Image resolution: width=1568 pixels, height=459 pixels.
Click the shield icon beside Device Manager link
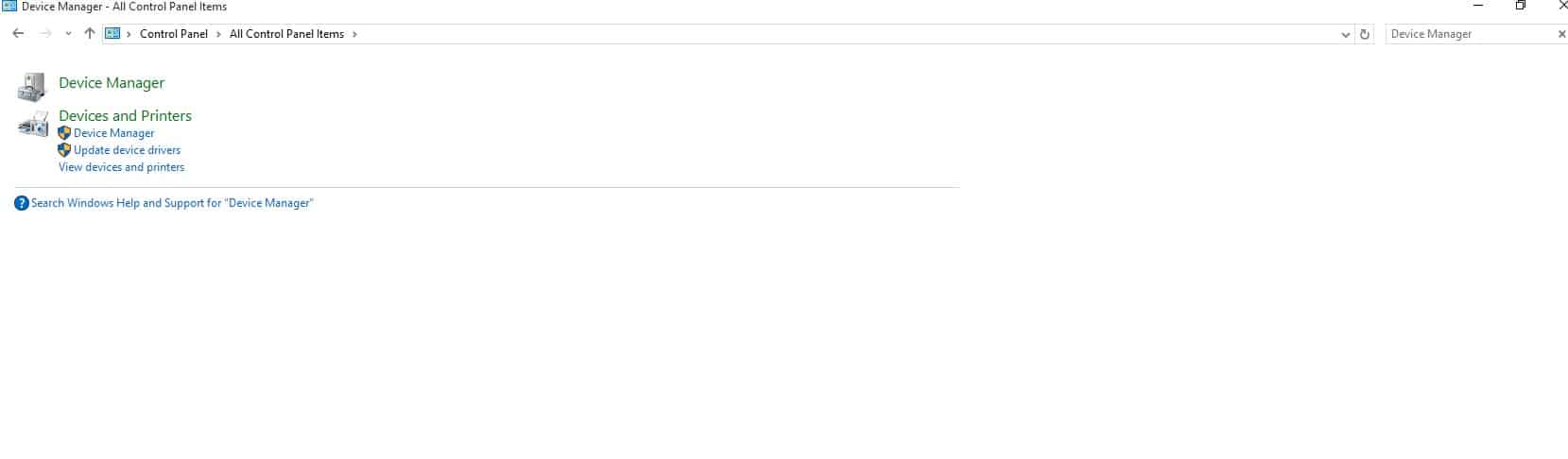[64, 133]
